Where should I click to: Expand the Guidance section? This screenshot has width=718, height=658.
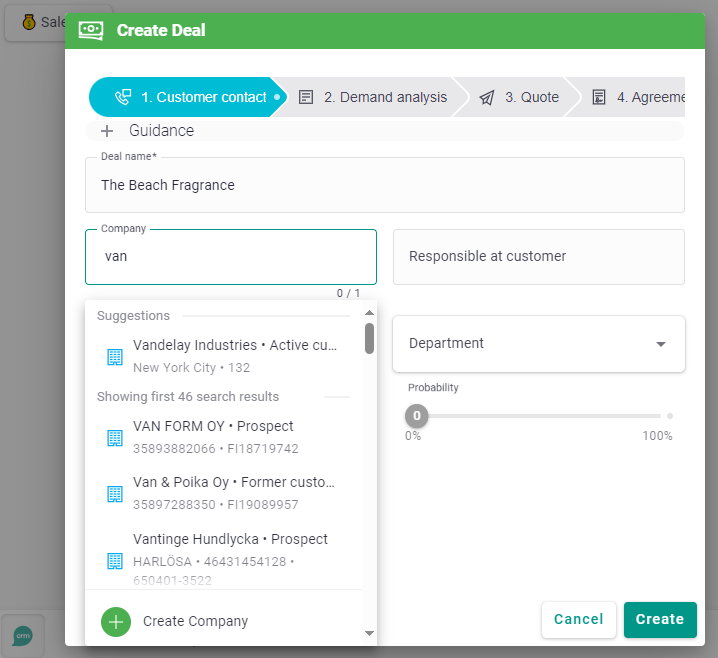107,131
